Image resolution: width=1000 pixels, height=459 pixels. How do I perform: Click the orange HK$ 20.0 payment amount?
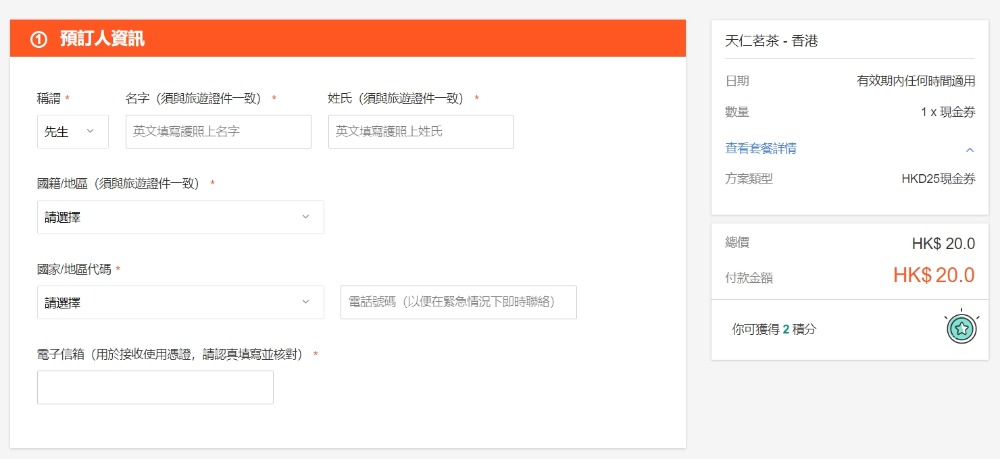933,275
